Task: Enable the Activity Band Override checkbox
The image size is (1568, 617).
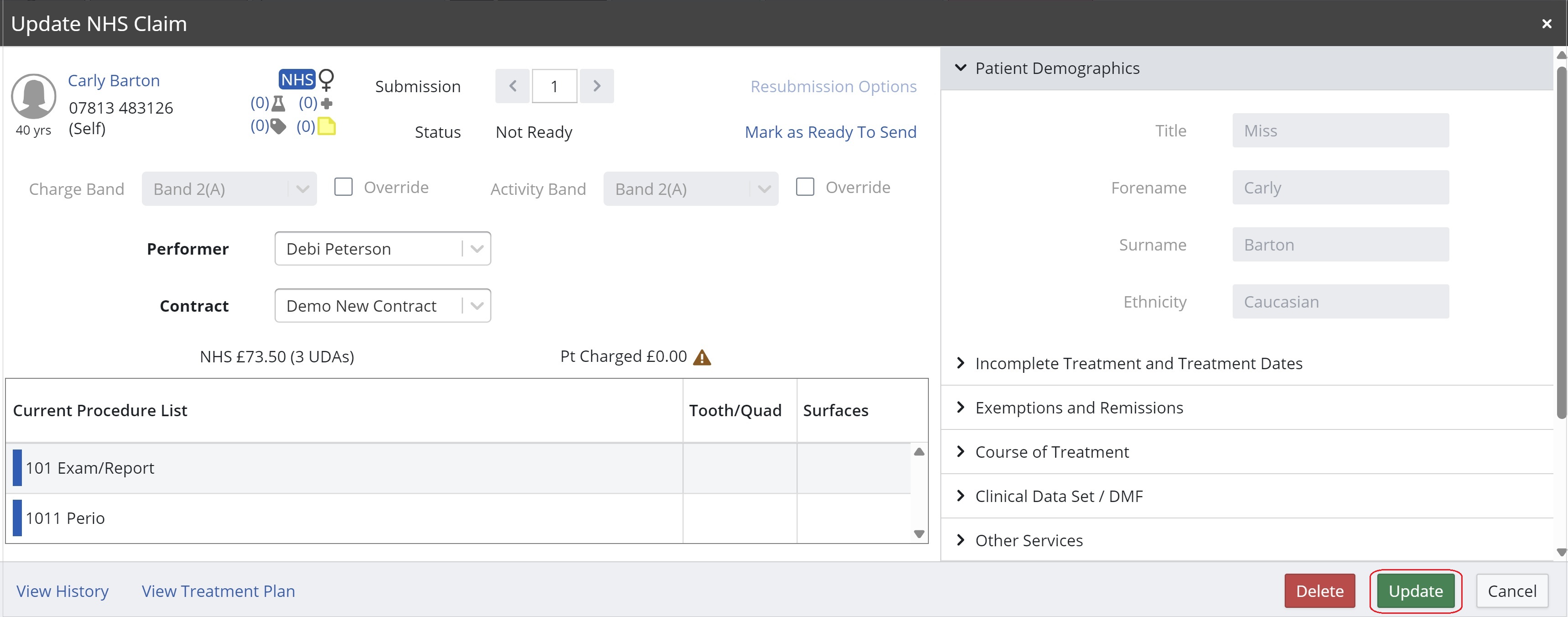Action: [x=805, y=187]
